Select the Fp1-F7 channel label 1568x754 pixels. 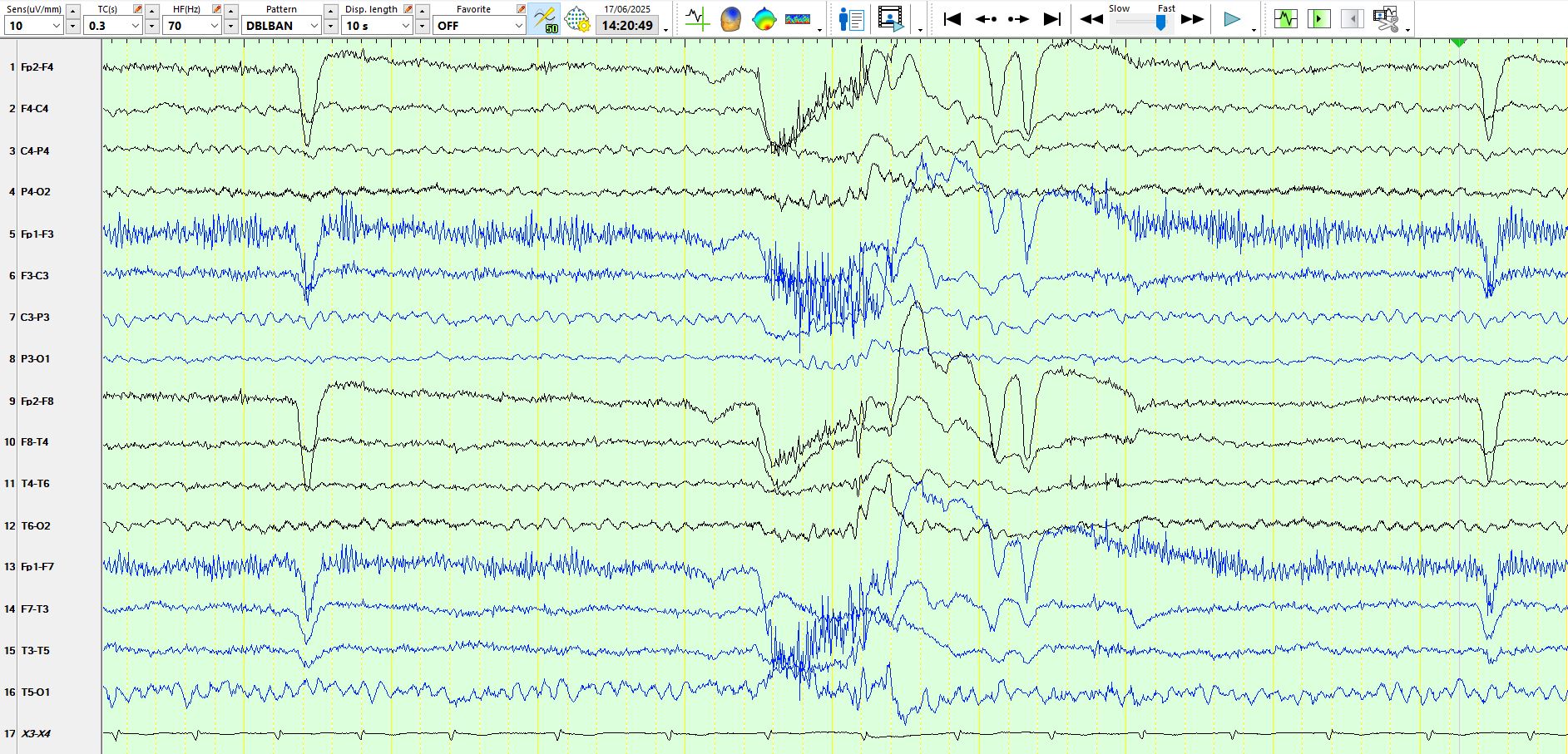[37, 566]
